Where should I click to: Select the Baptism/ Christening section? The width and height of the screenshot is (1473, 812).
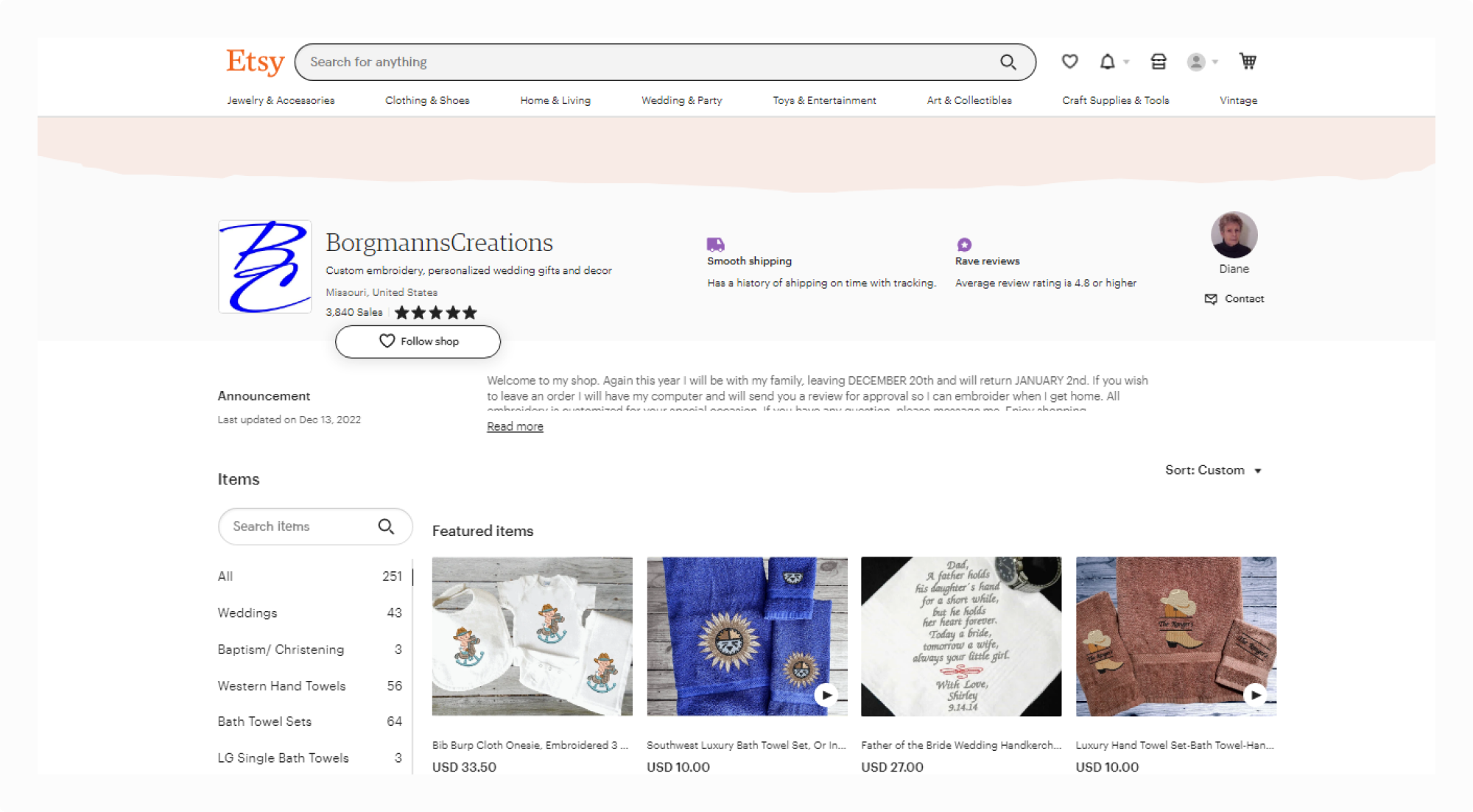(310, 649)
